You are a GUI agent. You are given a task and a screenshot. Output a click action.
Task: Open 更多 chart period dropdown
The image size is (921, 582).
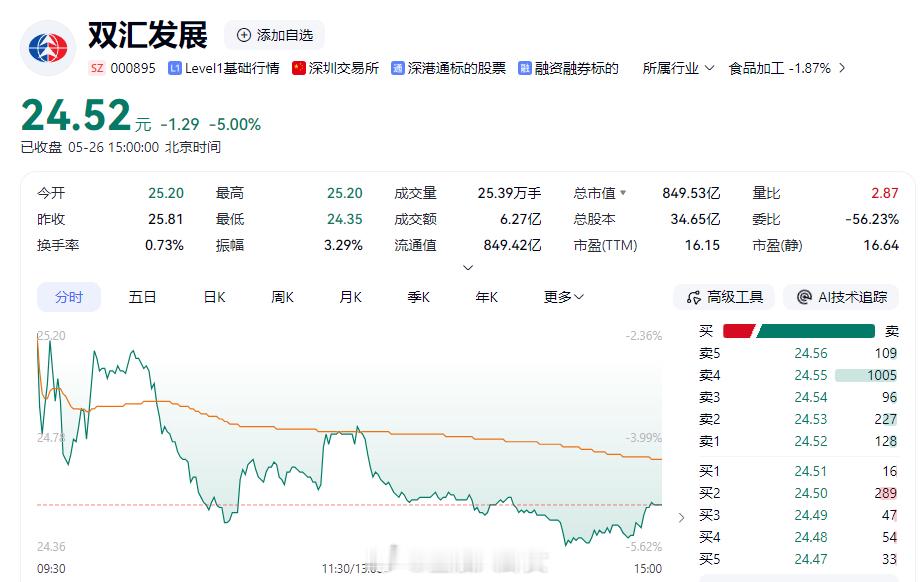[x=563, y=297]
